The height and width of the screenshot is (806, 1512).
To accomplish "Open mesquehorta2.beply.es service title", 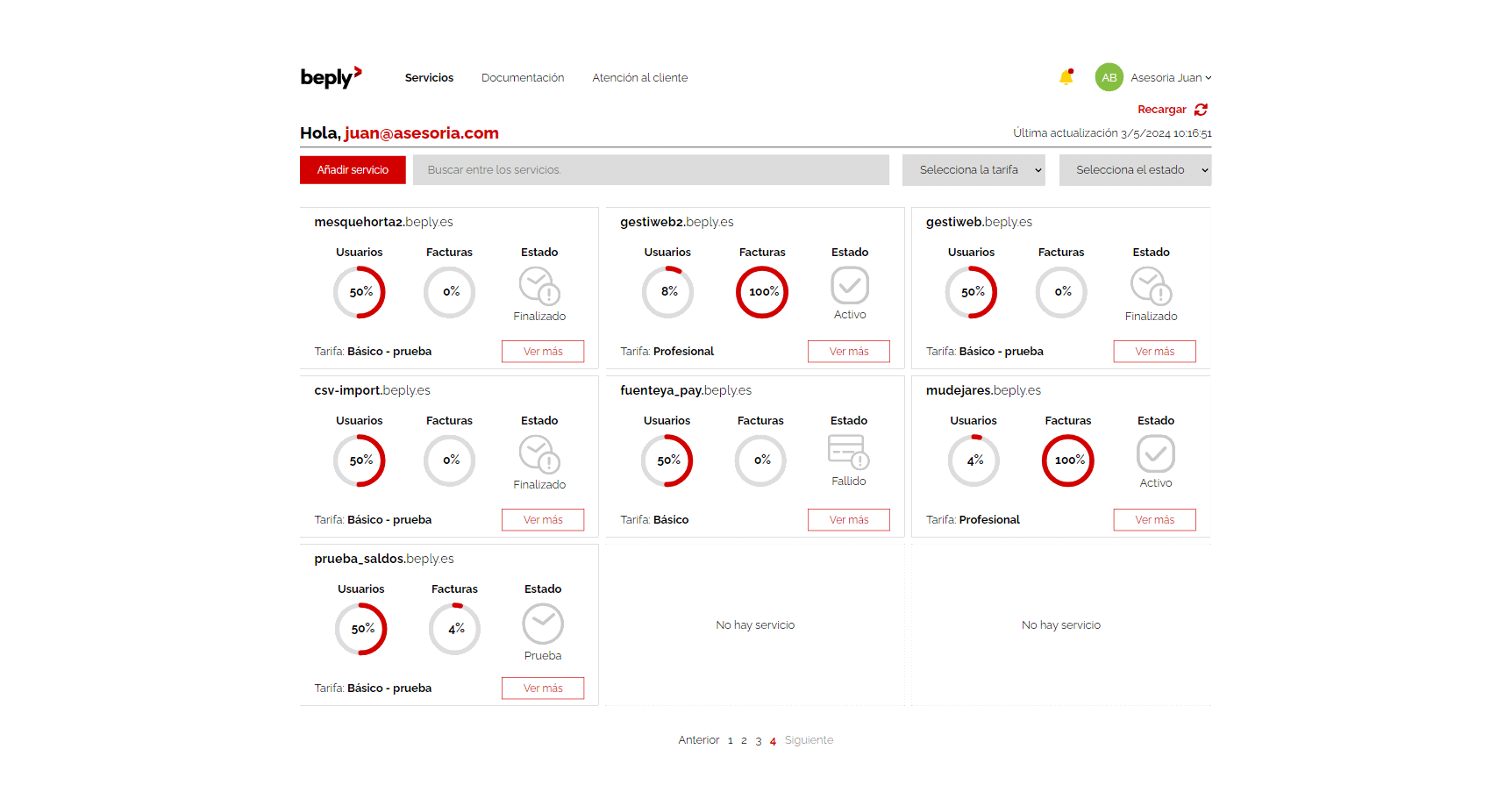I will pyautogui.click(x=383, y=223).
